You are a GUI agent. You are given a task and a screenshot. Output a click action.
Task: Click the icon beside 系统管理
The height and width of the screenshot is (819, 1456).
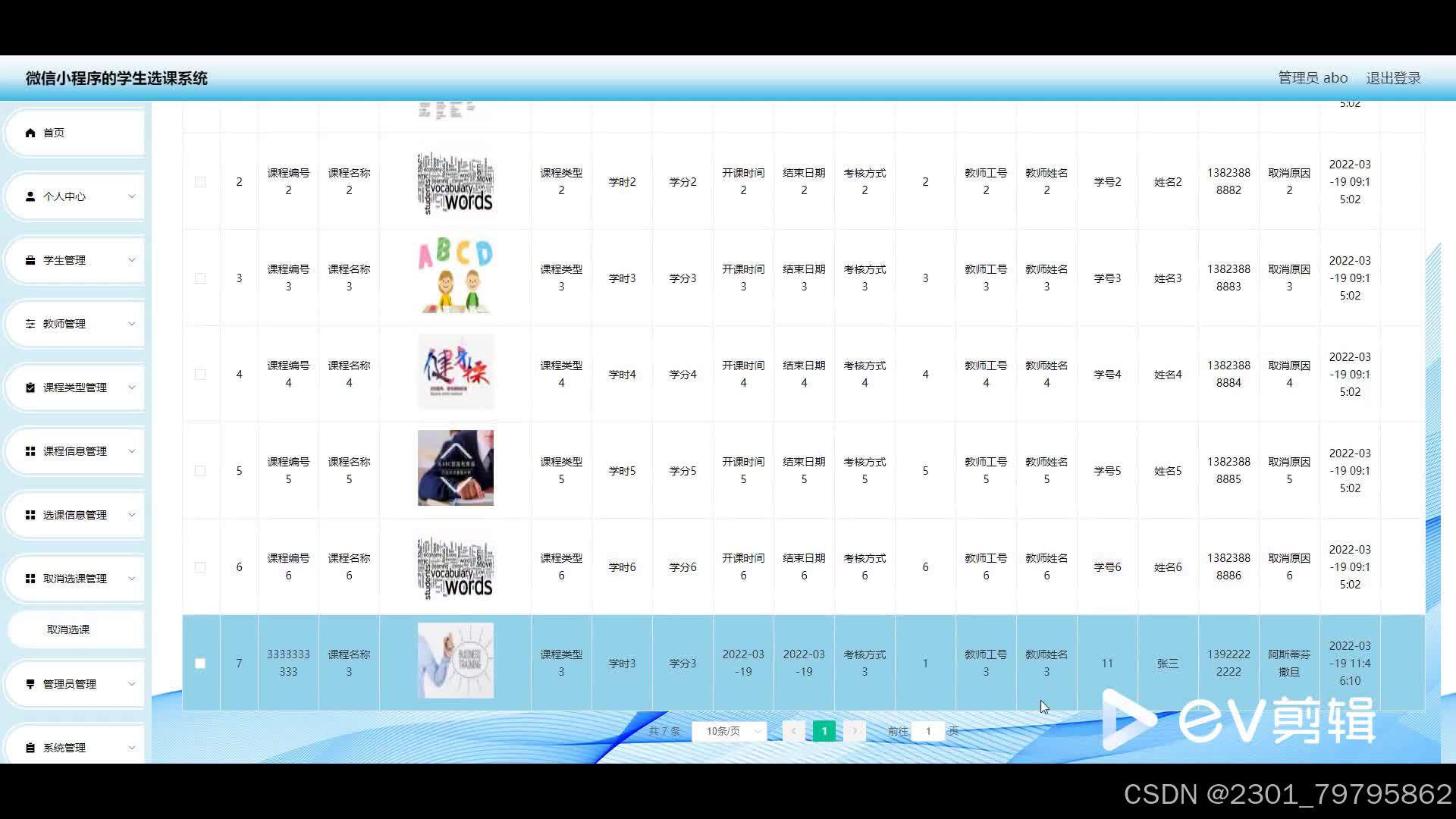(30, 748)
